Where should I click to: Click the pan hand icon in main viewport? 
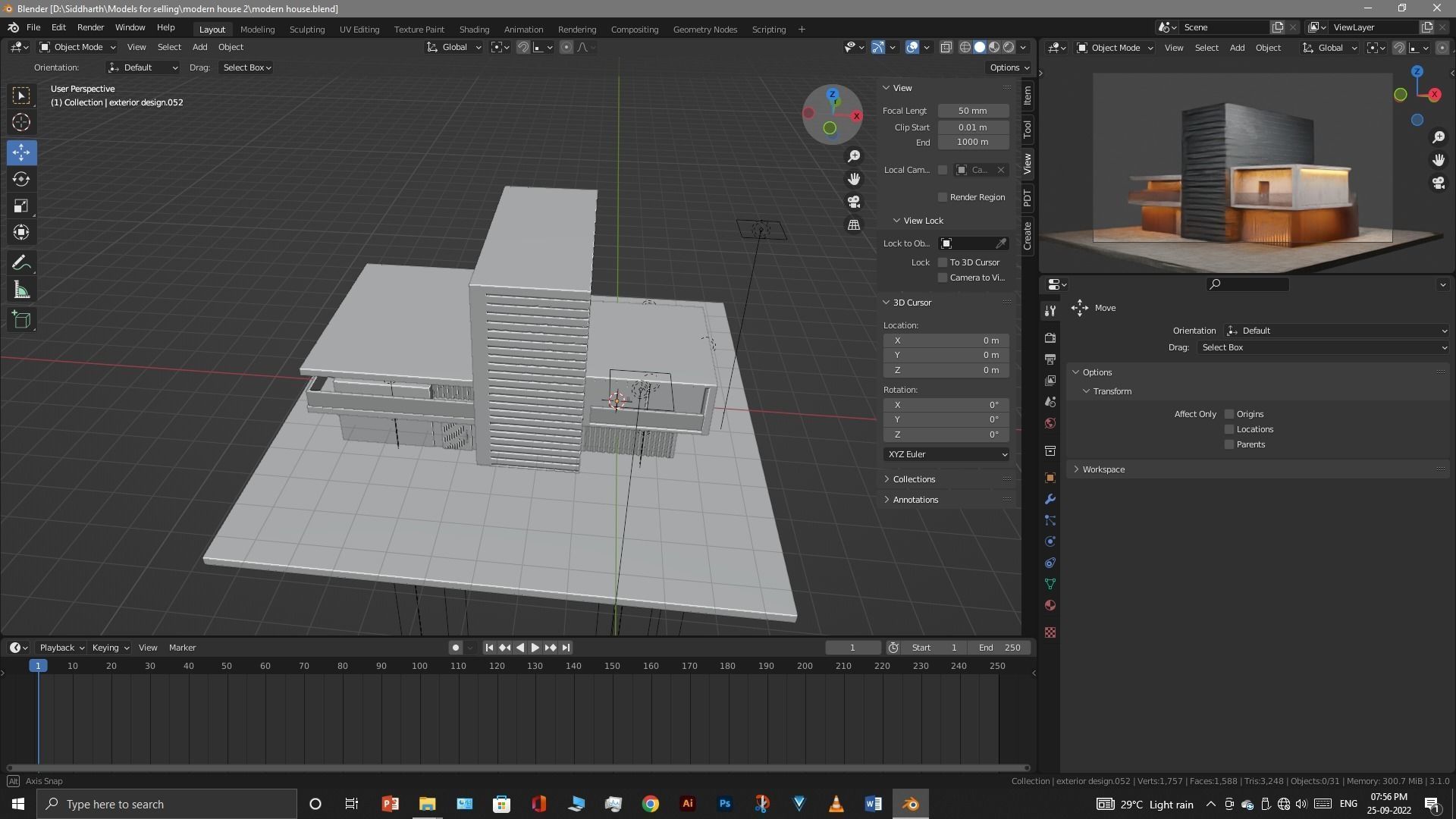[x=854, y=179]
